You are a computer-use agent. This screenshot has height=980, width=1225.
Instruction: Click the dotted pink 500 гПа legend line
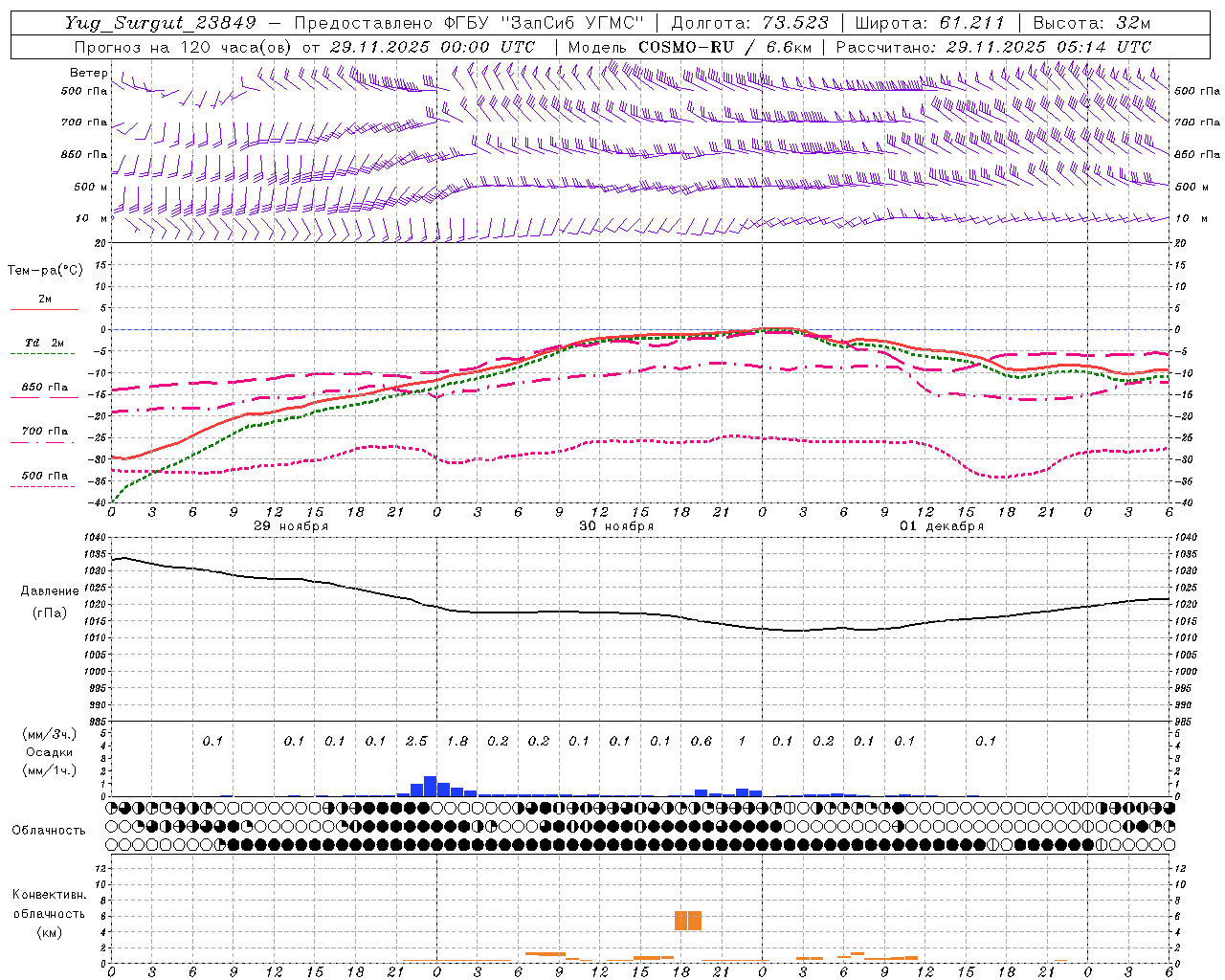click(42, 487)
